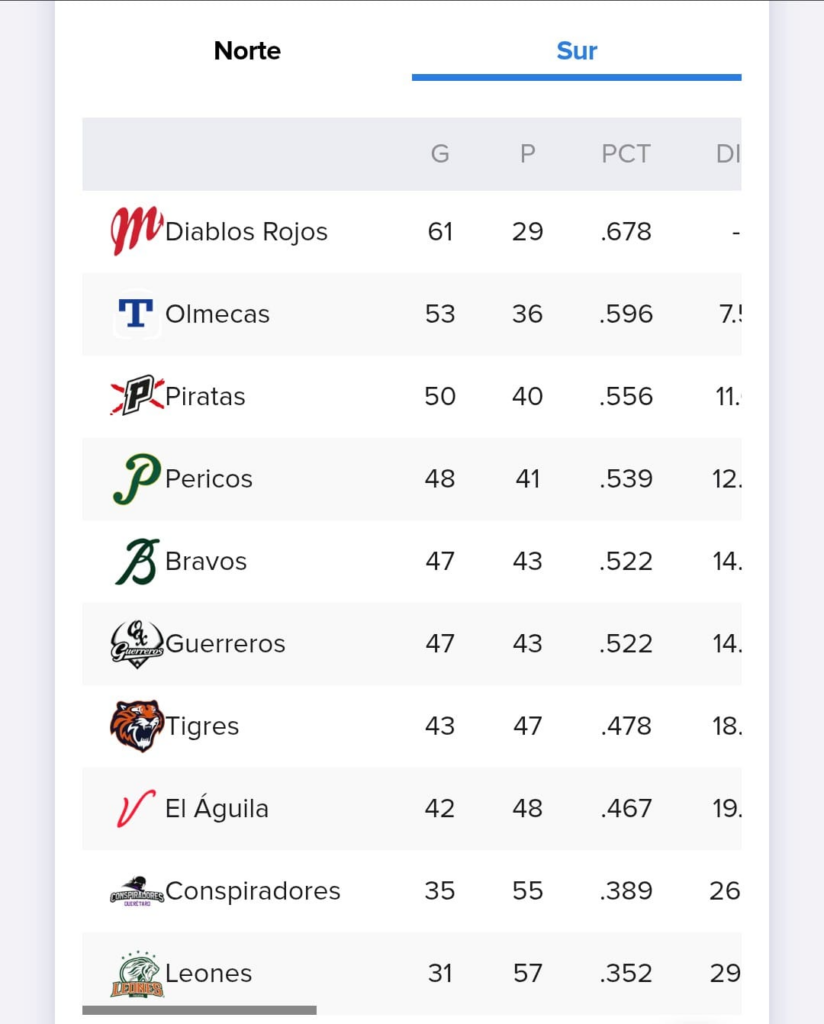Click the Guerreros team name
The height and width of the screenshot is (1024, 824).
[x=225, y=644]
